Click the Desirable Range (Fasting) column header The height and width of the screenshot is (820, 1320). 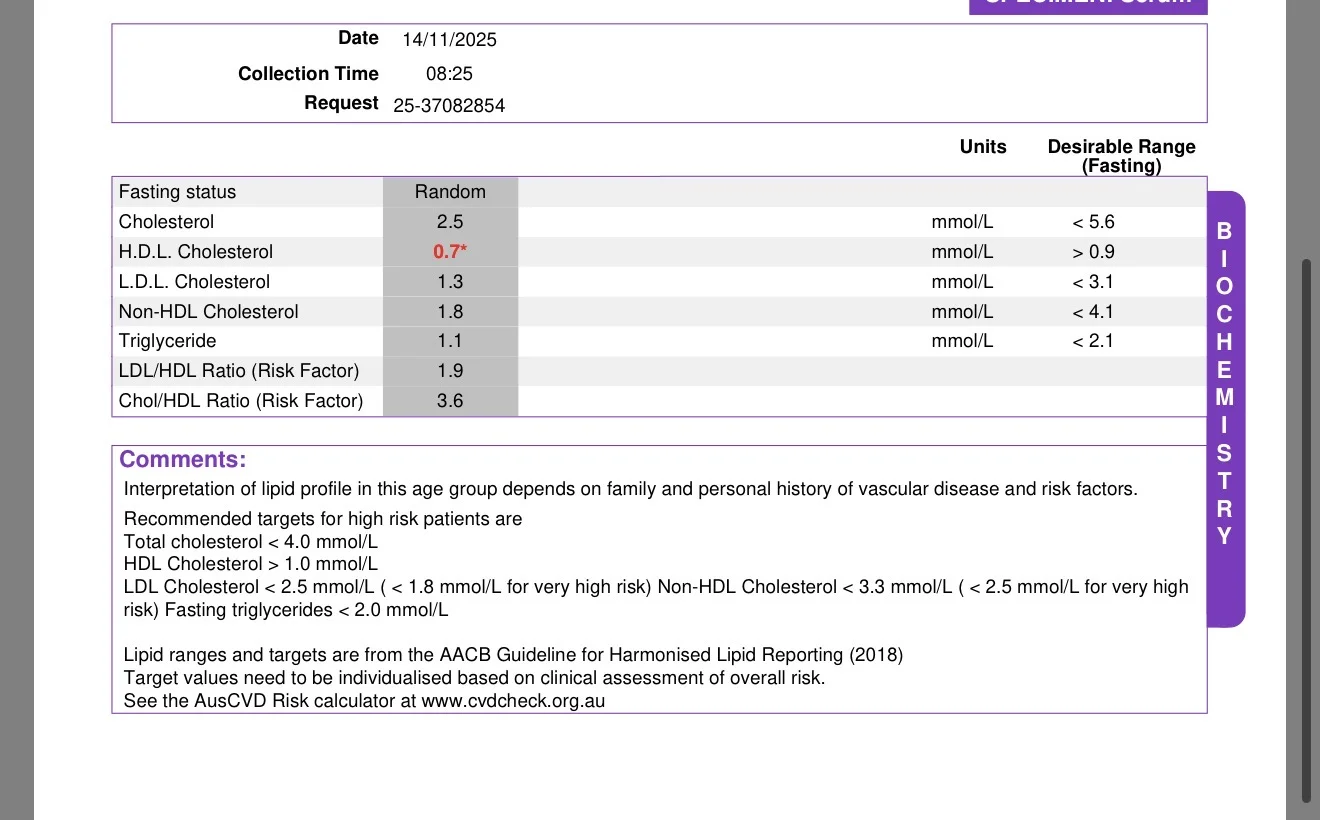1121,156
